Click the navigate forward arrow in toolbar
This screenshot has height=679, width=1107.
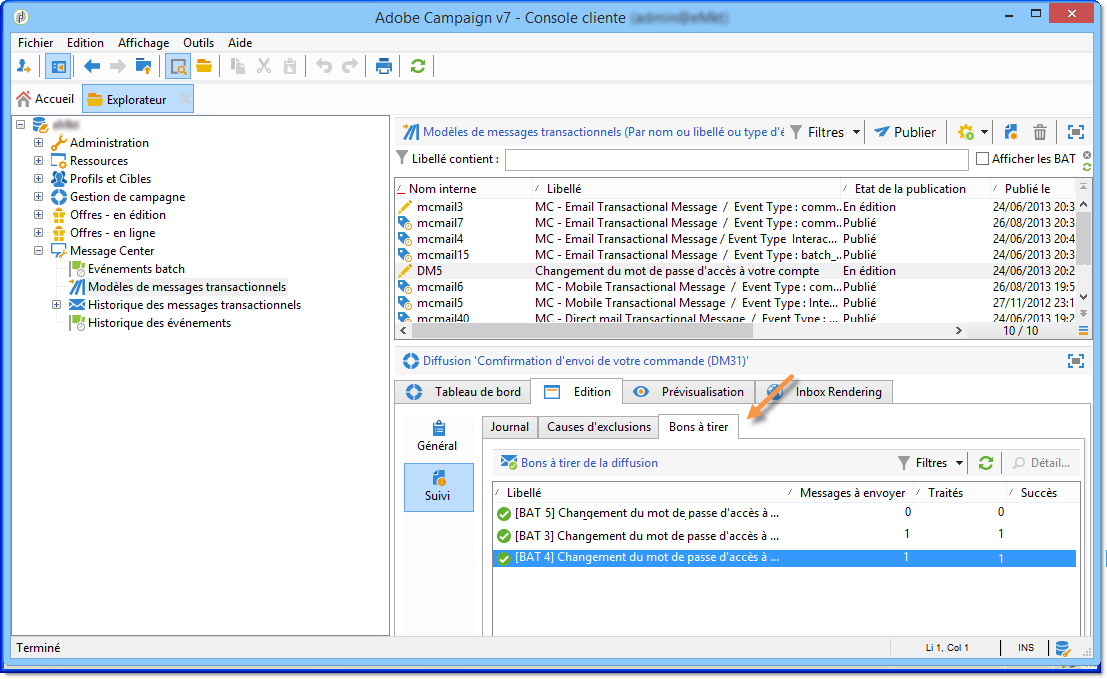coord(117,66)
